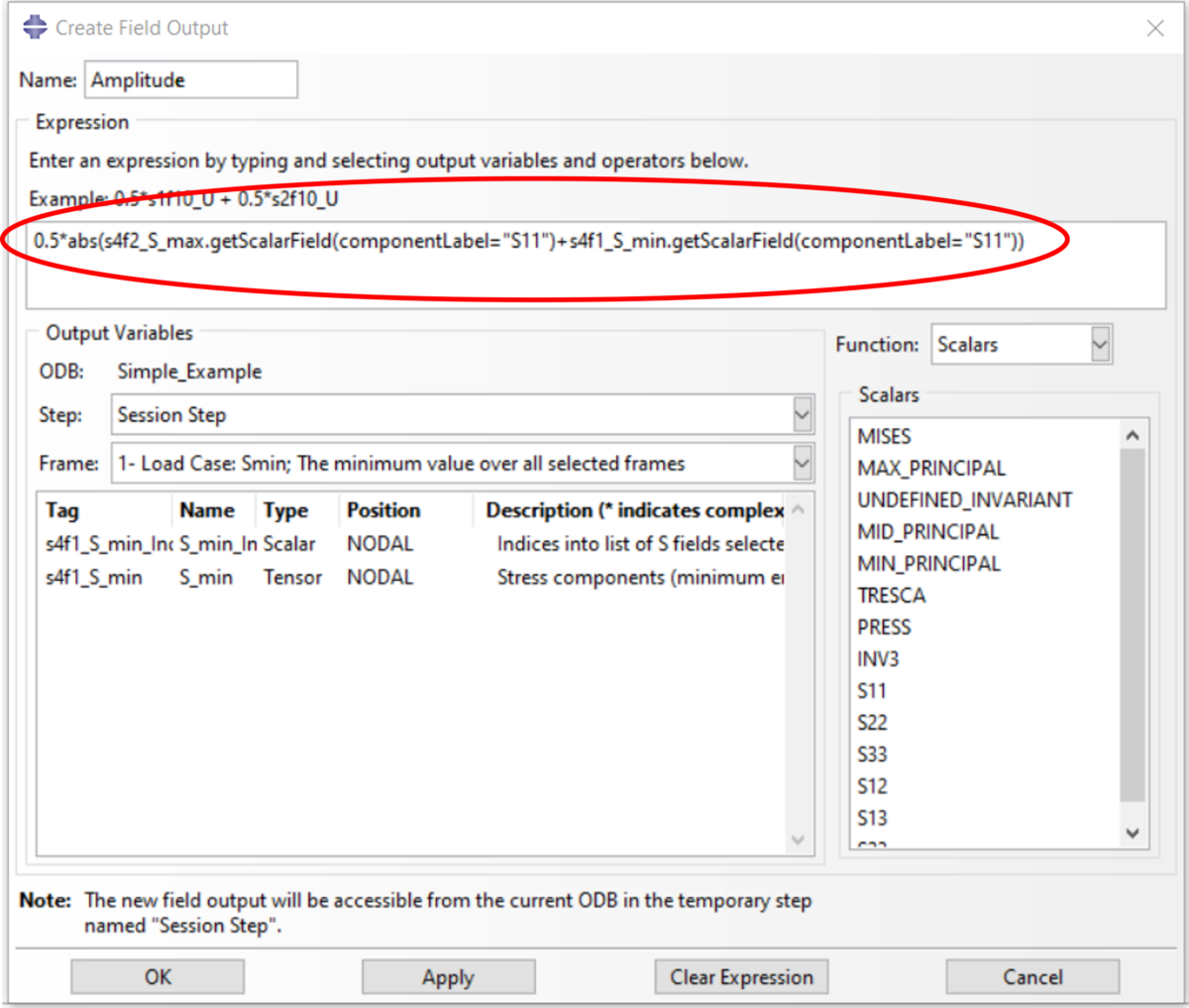Select S33 in the Scalars list
The image size is (1189, 1008).
[872, 754]
